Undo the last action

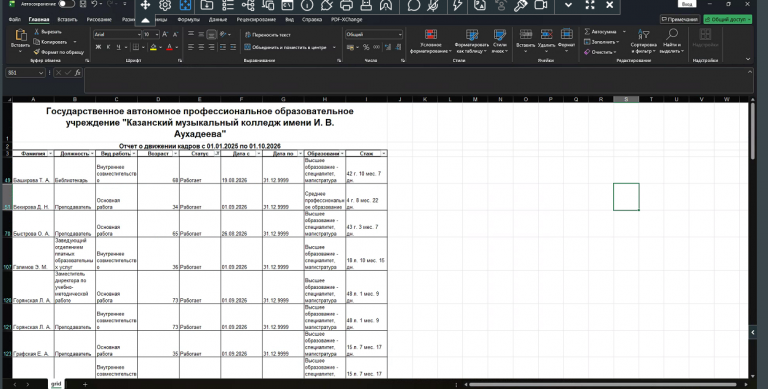pyautogui.click(x=95, y=4)
